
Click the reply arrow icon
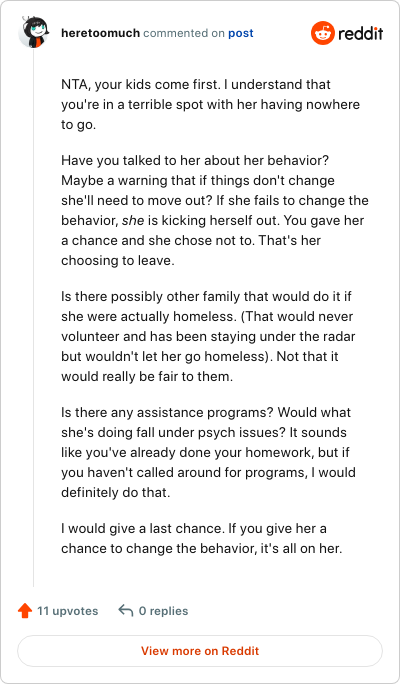pos(126,611)
